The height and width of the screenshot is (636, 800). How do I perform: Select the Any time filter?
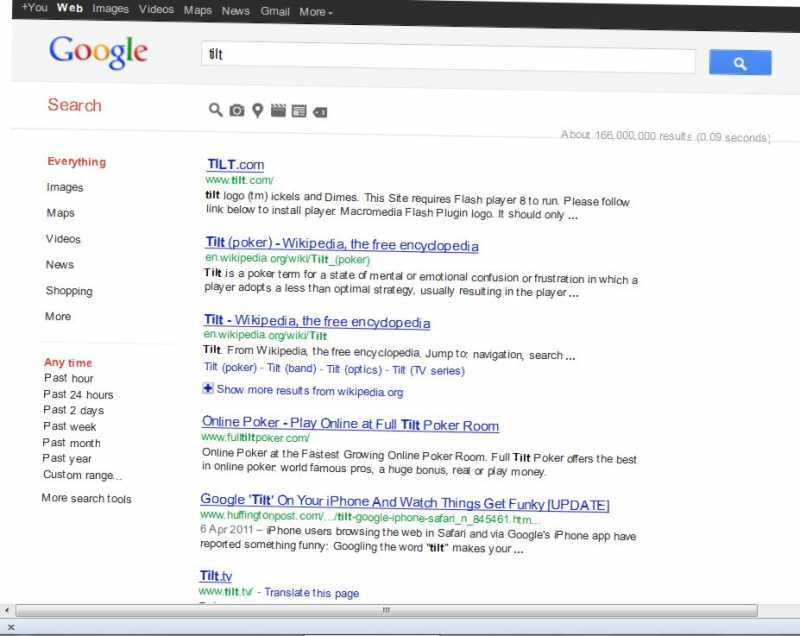tap(68, 363)
